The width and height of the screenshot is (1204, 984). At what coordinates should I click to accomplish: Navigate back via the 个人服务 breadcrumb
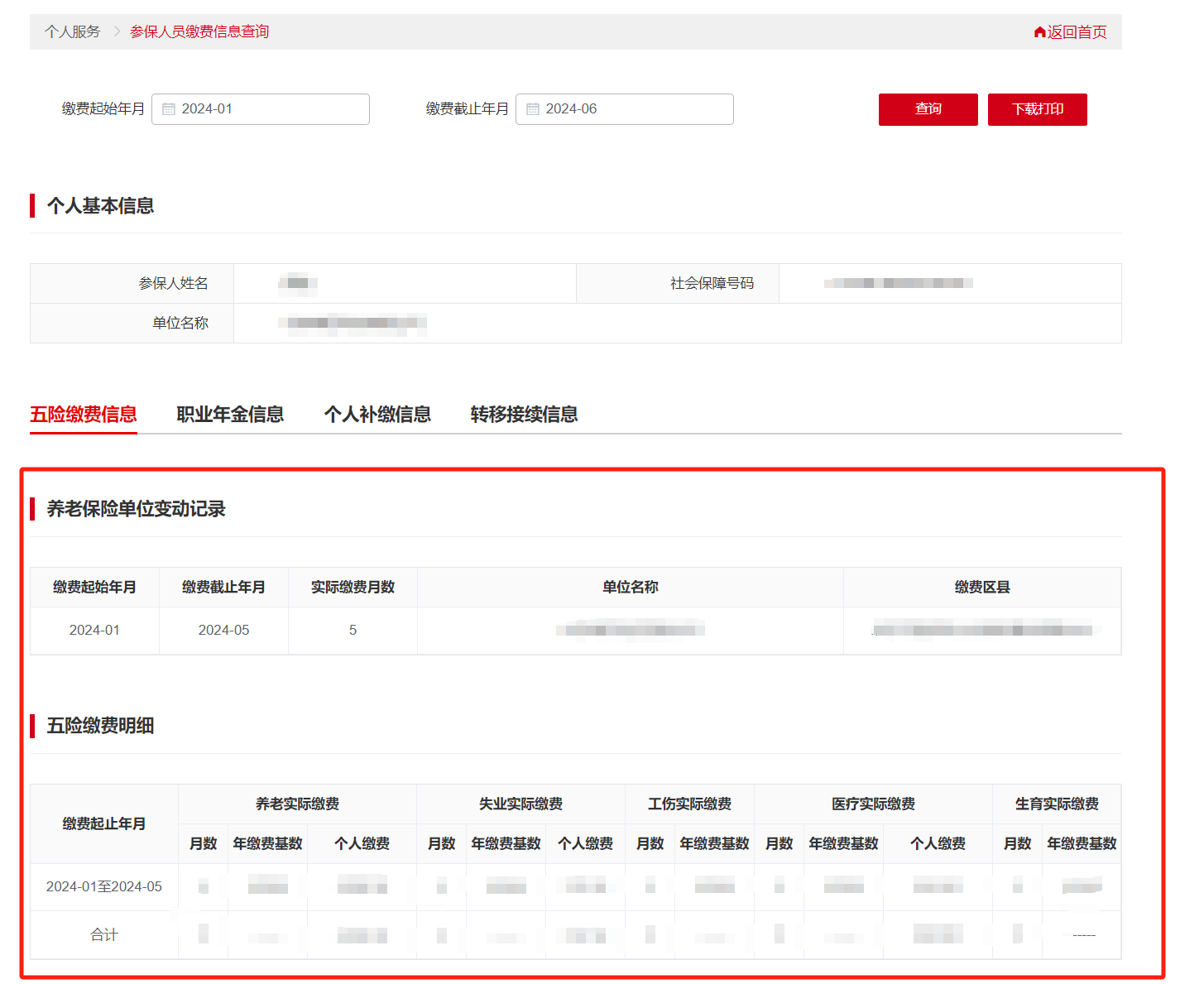tap(72, 31)
